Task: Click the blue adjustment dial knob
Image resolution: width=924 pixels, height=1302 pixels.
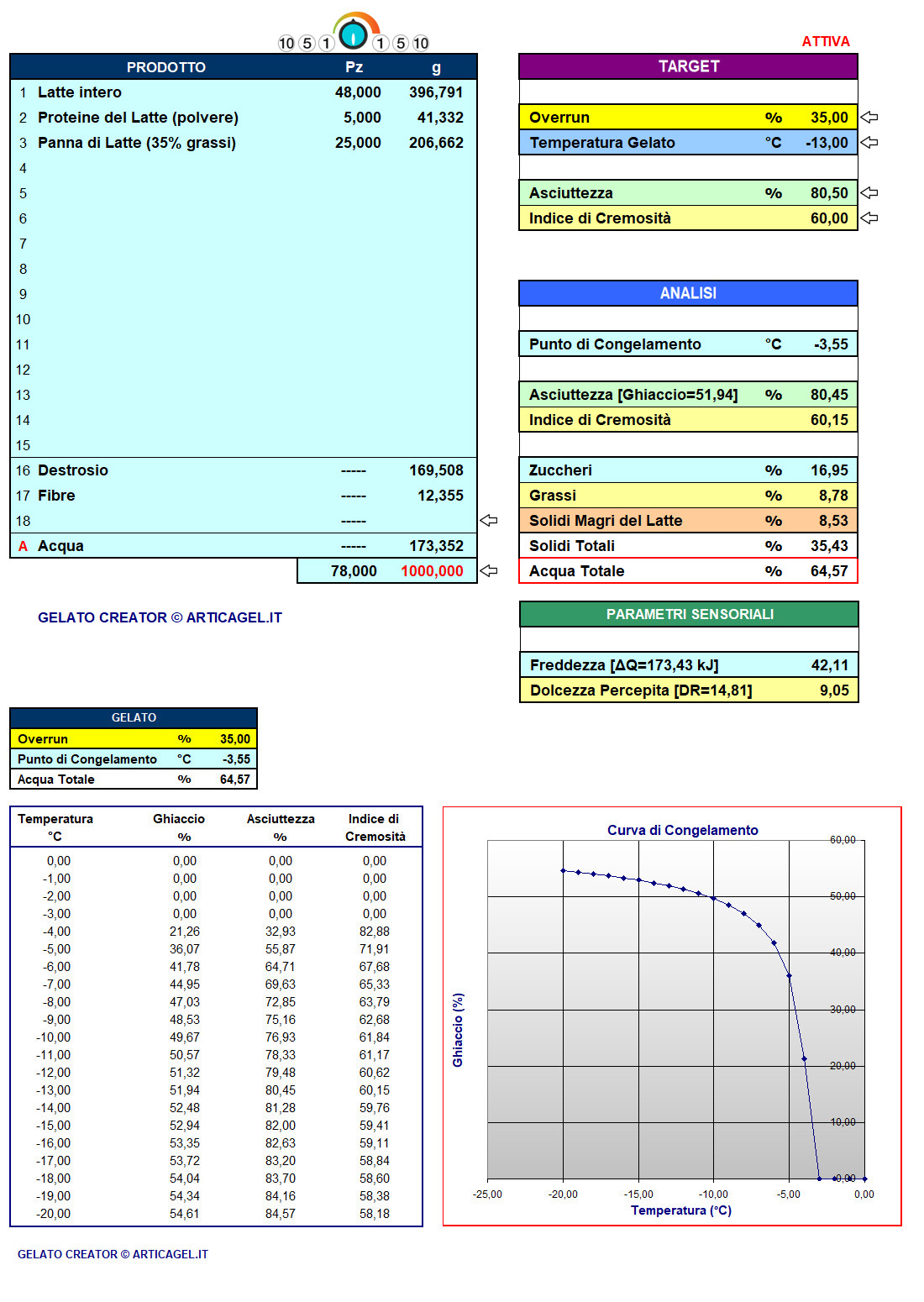Action: pos(354,34)
